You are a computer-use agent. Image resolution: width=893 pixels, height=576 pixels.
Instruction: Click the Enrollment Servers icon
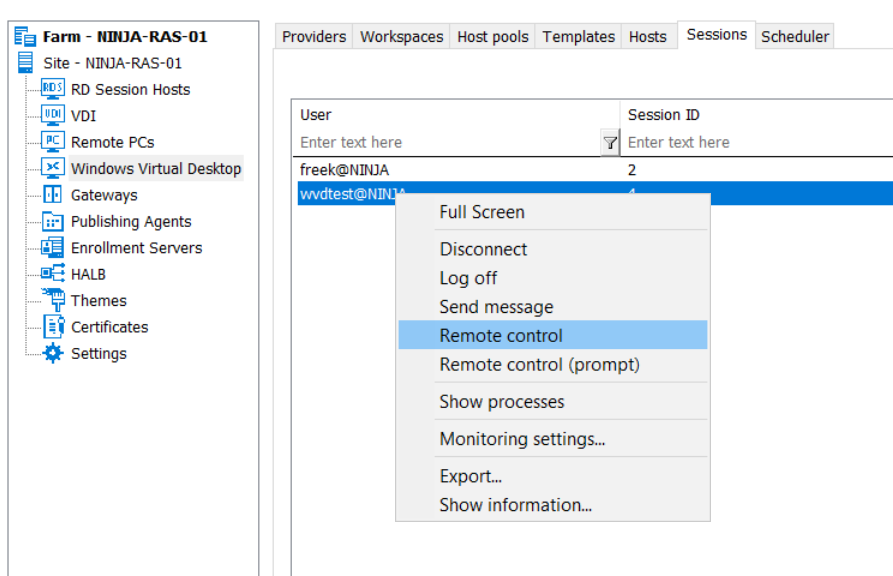coord(53,247)
